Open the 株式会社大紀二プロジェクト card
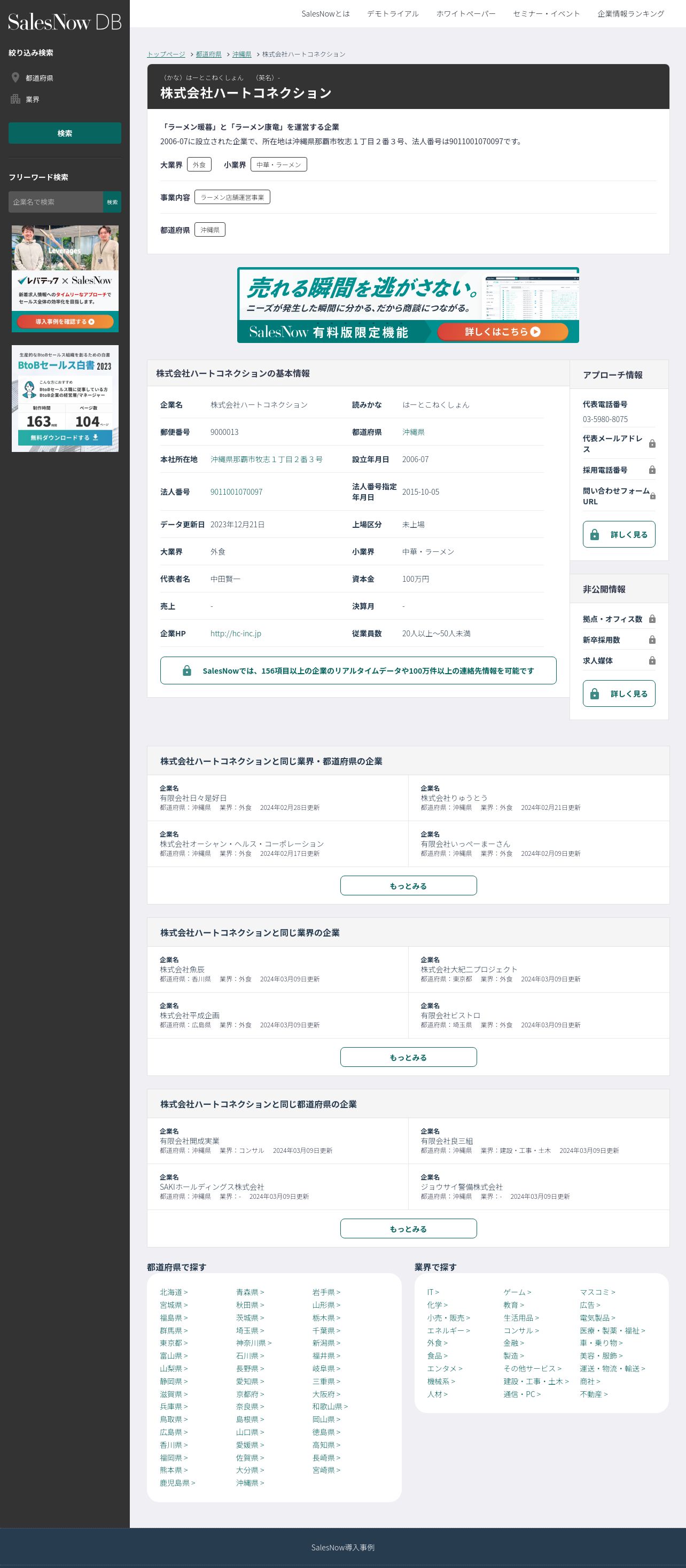686x1568 pixels. 539,970
